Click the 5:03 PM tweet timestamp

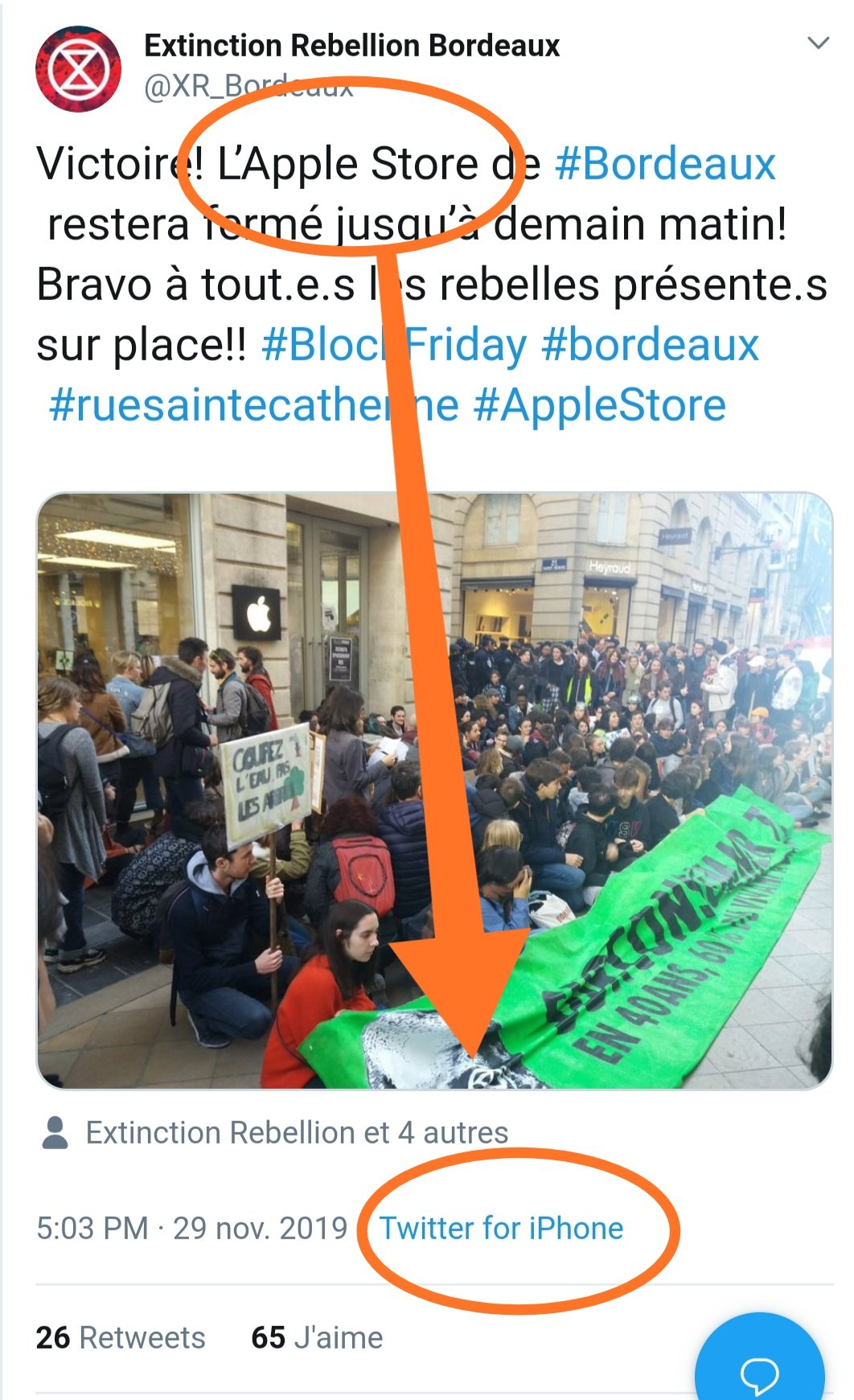(92, 1229)
